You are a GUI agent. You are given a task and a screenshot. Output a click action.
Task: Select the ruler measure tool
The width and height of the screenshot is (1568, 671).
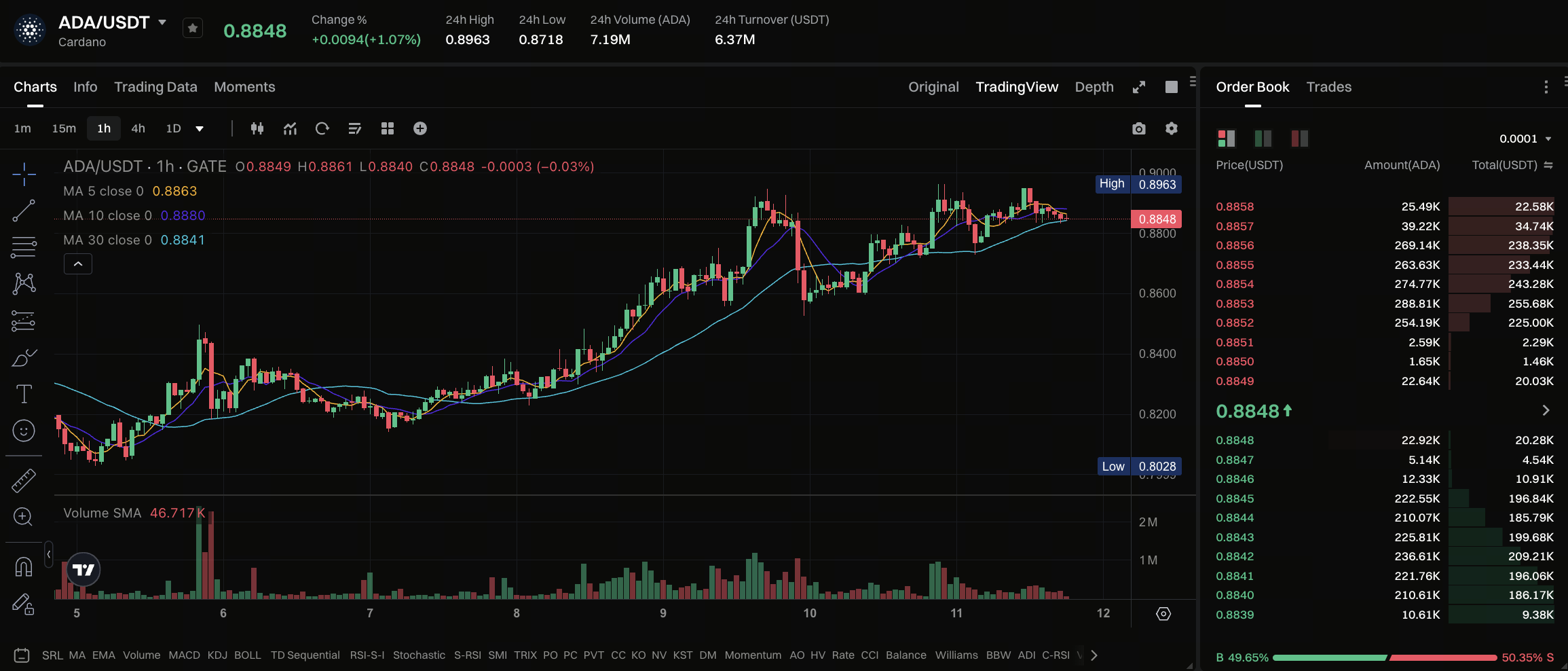tap(24, 480)
